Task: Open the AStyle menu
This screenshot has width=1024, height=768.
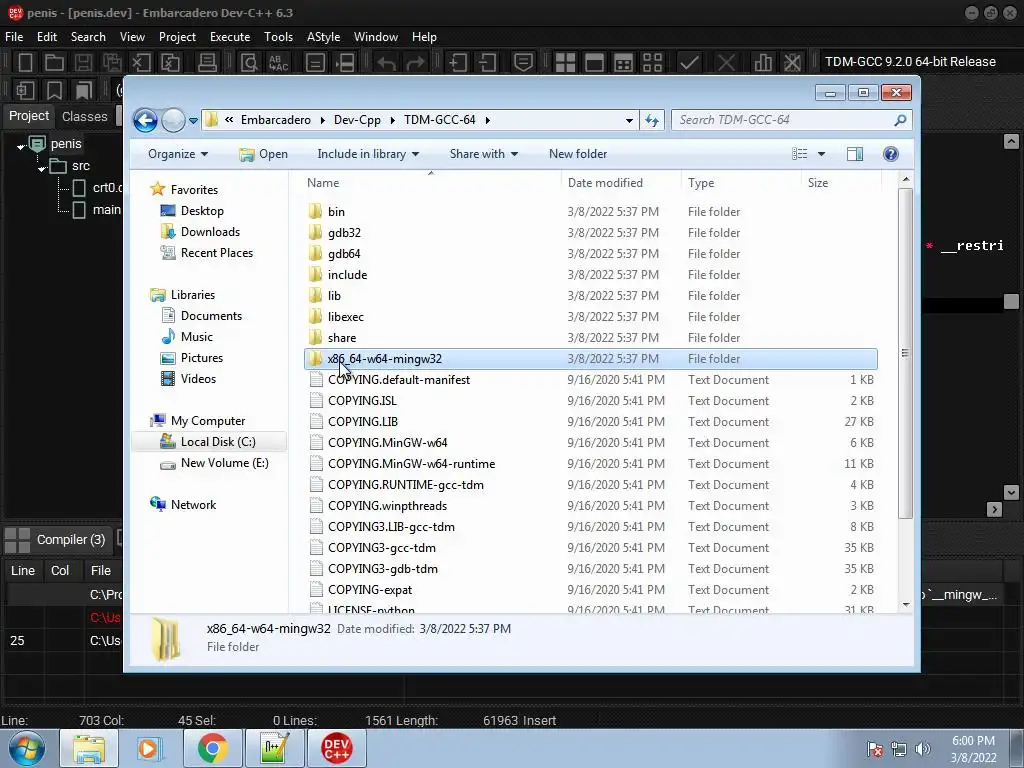Action: (x=323, y=37)
